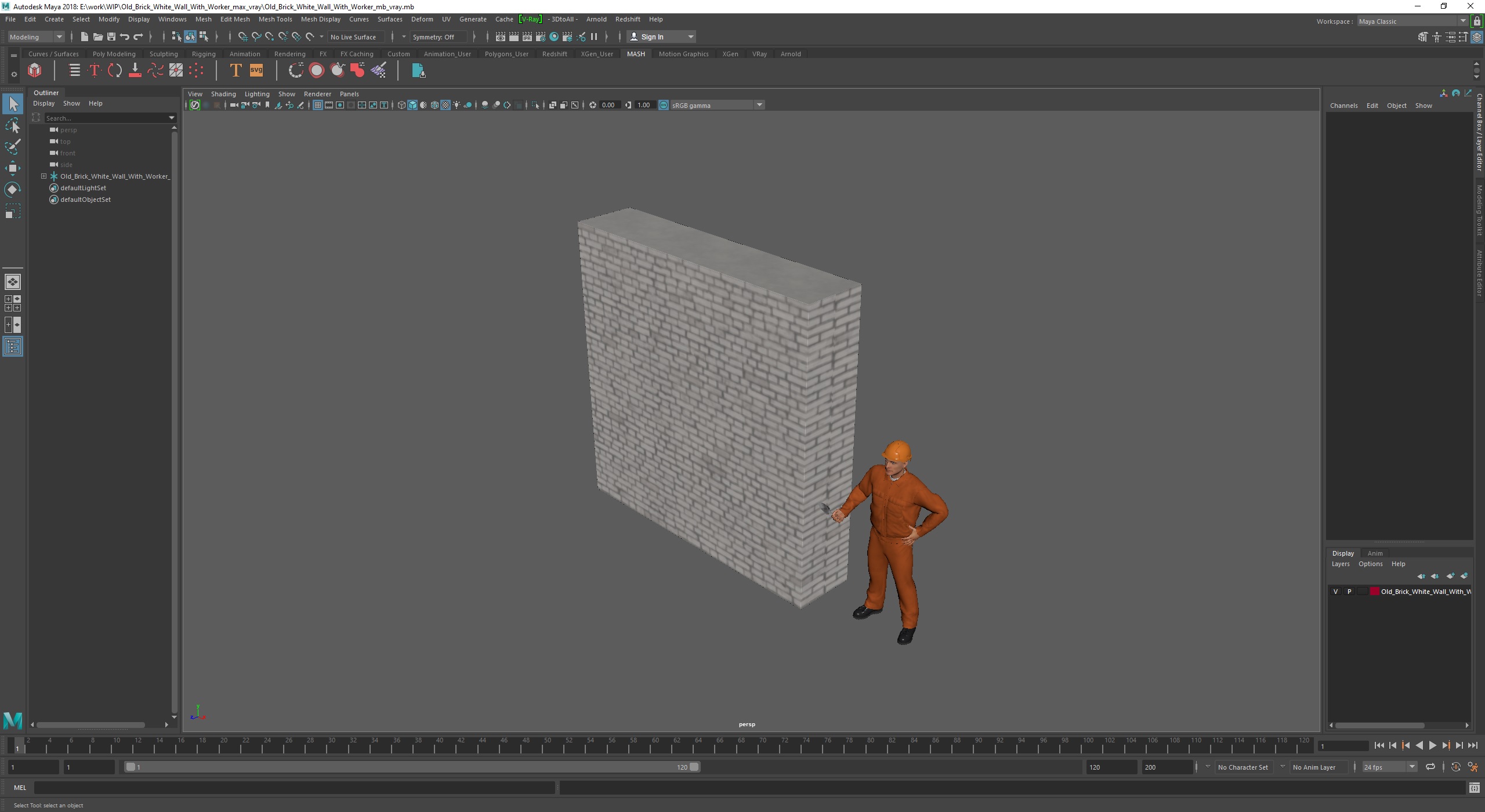Switch to four view layout

13,303
